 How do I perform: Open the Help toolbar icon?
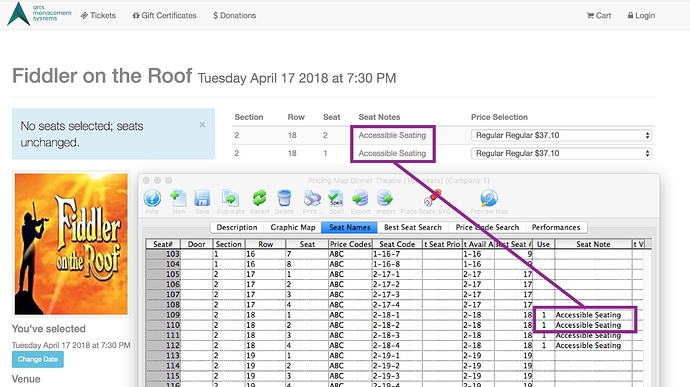click(x=152, y=199)
